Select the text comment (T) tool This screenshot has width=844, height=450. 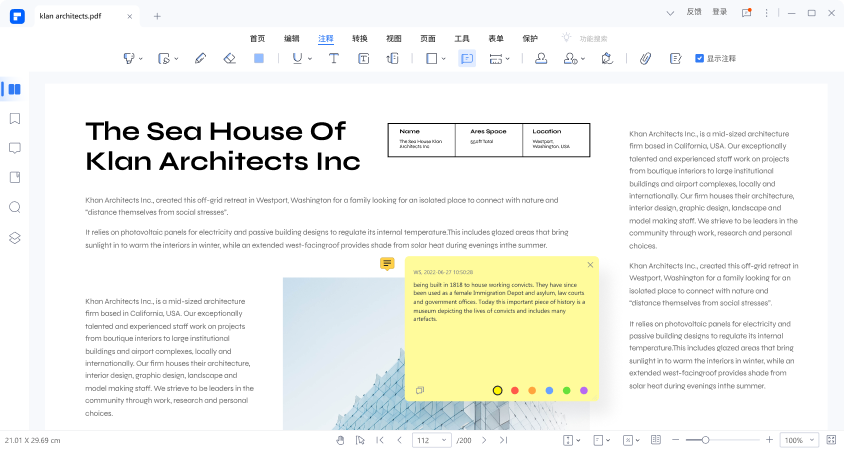[x=334, y=58]
